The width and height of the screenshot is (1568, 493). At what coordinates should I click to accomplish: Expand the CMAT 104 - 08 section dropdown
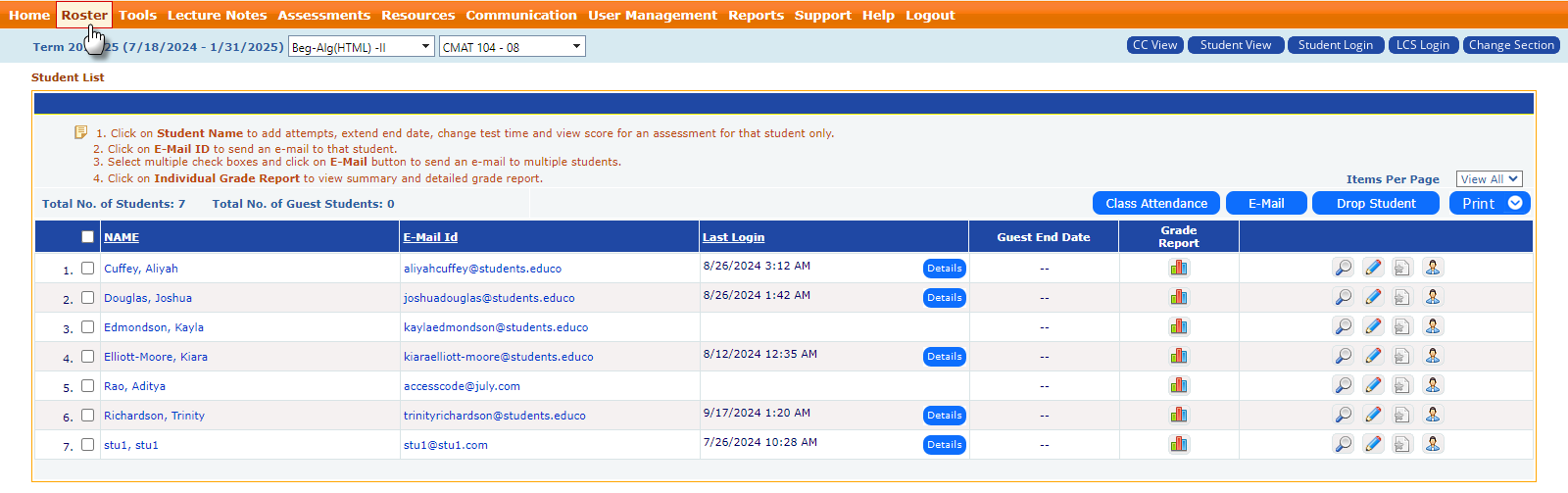(x=512, y=47)
